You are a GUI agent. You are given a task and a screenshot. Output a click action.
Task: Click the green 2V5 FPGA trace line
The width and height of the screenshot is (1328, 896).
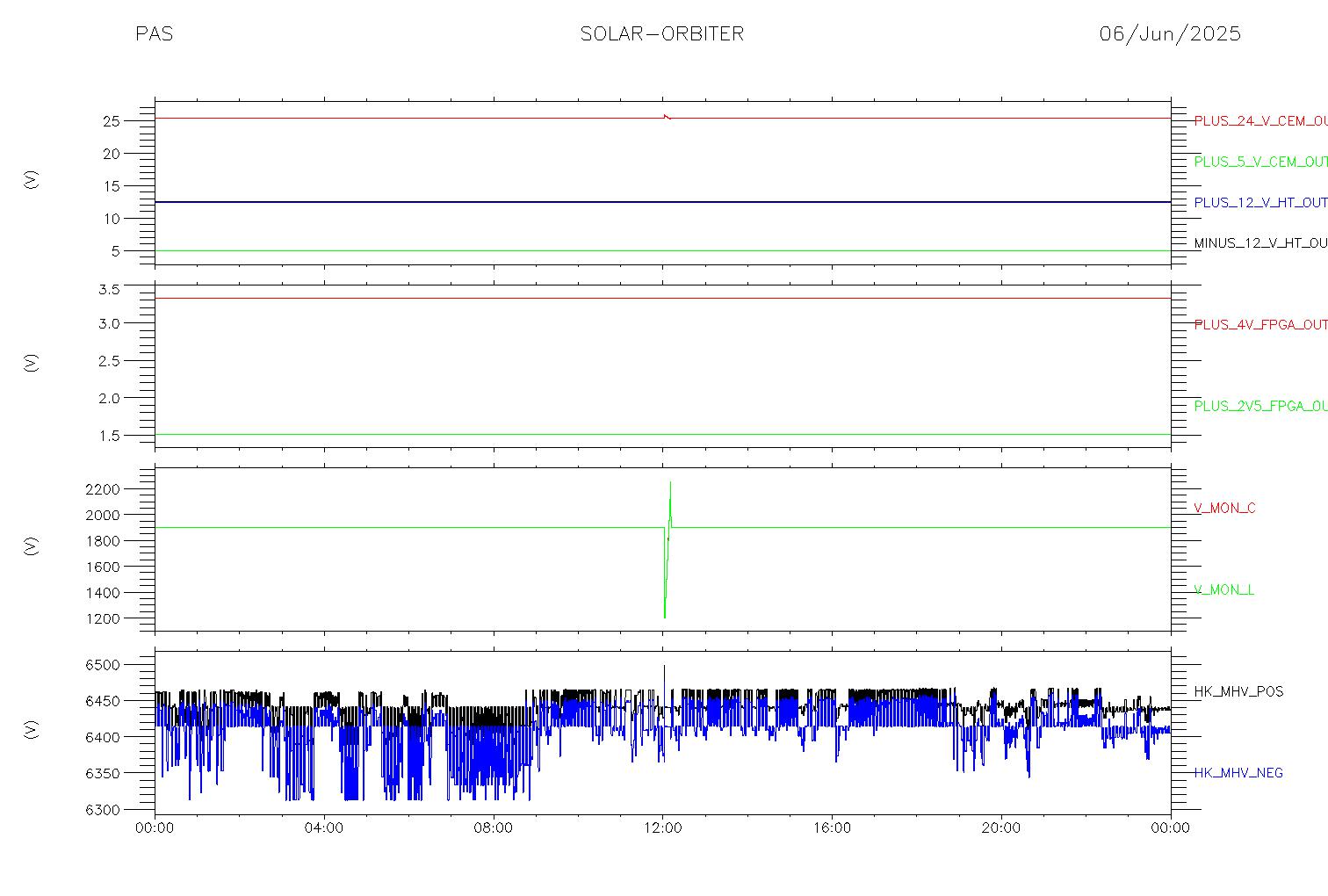click(662, 434)
